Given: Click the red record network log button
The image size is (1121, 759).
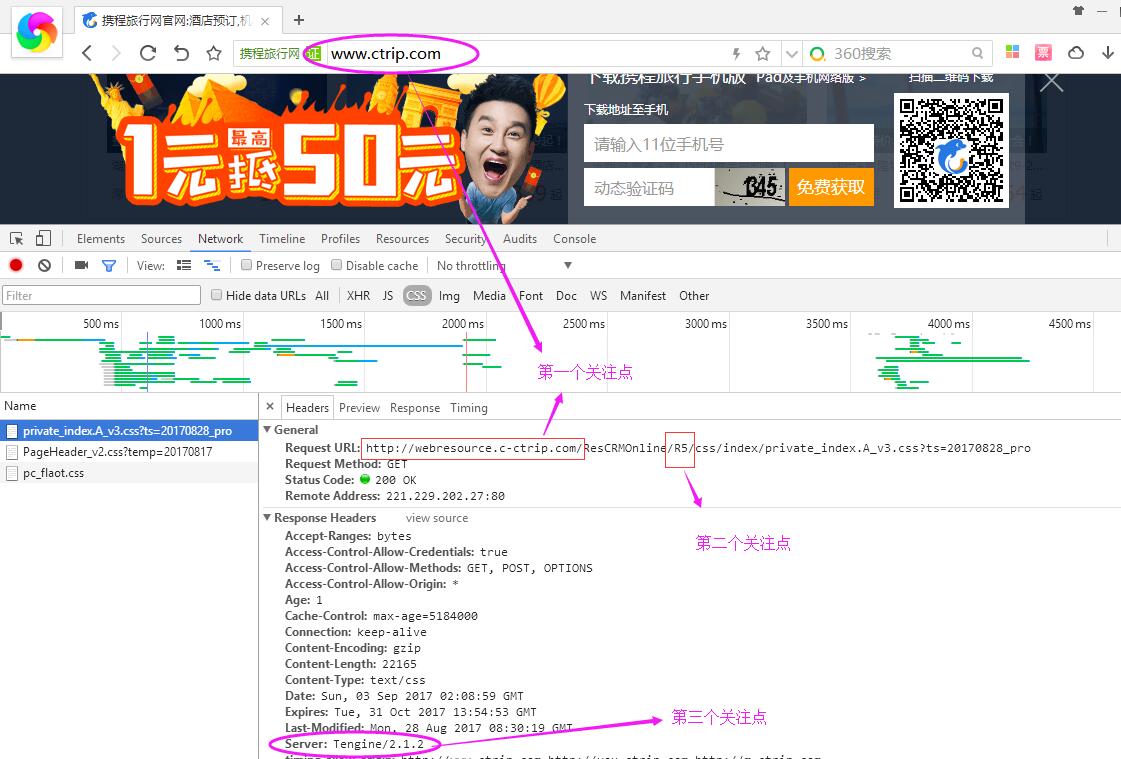Looking at the screenshot, I should point(16,265).
